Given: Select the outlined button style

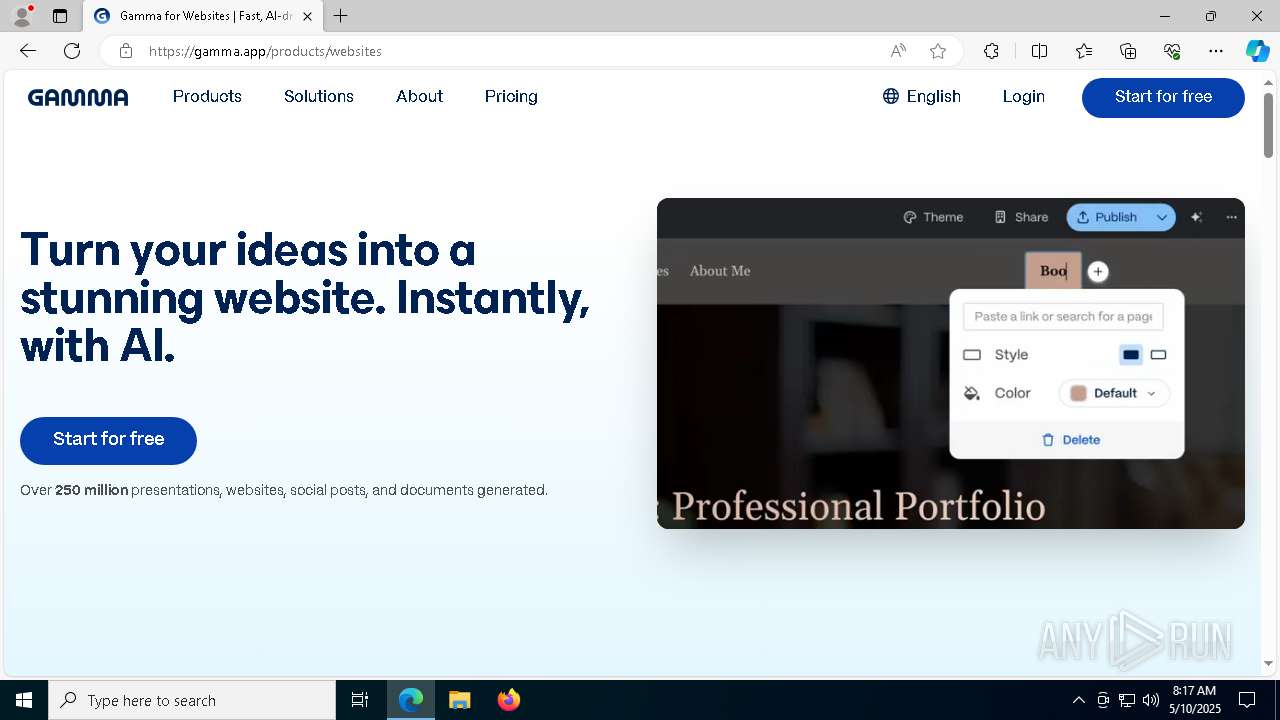Looking at the screenshot, I should tap(1158, 355).
